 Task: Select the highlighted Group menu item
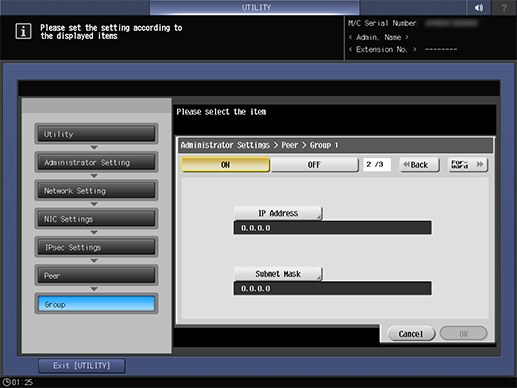pyautogui.click(x=96, y=304)
